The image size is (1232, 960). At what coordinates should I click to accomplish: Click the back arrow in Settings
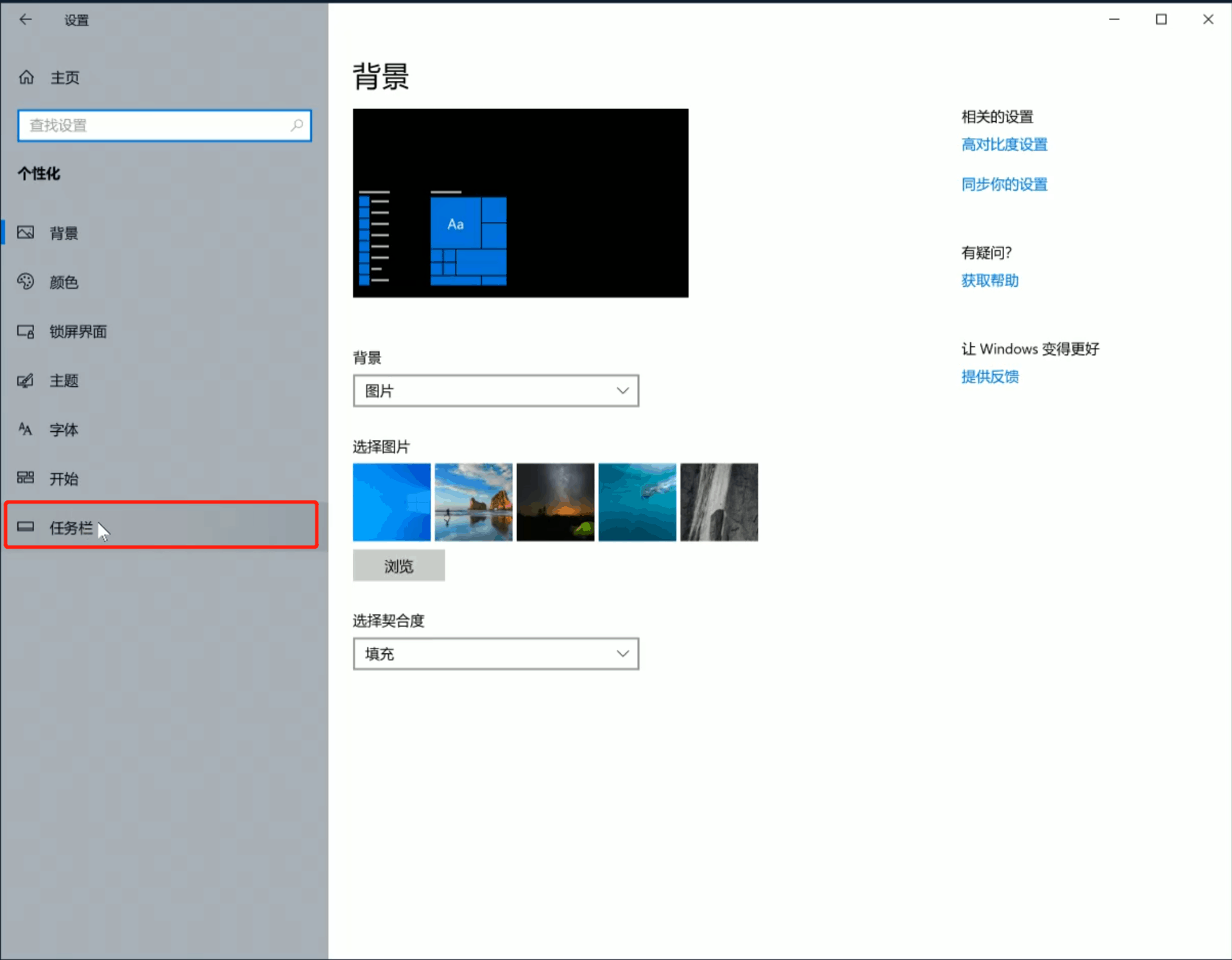pos(25,19)
